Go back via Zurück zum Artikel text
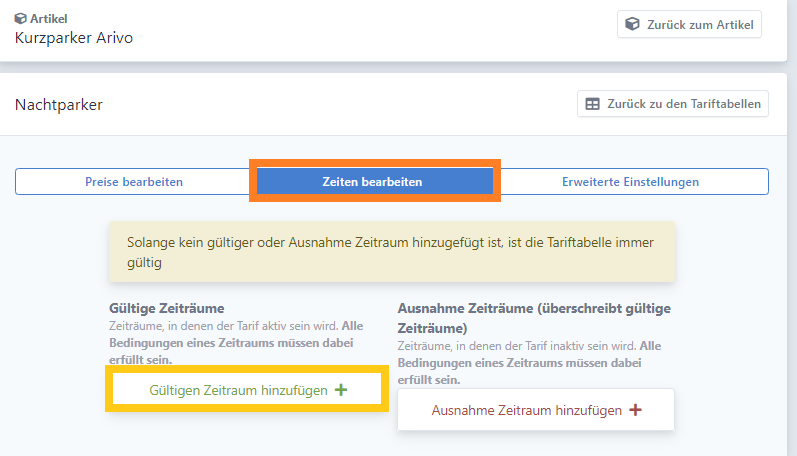Viewport: 797px width, 456px height. [700, 24]
